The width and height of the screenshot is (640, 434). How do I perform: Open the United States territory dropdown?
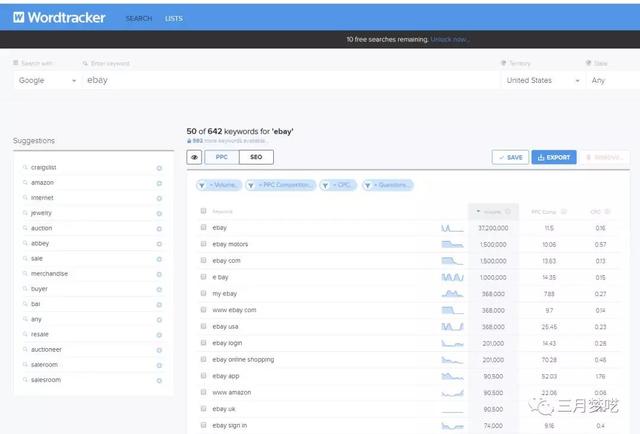click(x=543, y=80)
